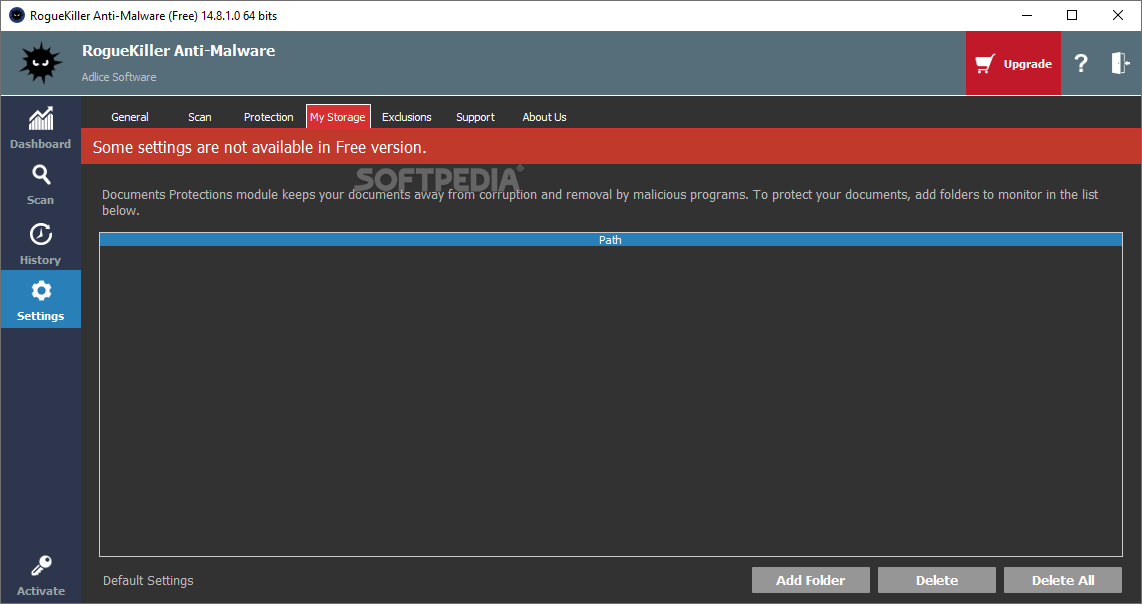The width and height of the screenshot is (1142, 604).
Task: Select the Settings sidebar section
Action: point(40,299)
